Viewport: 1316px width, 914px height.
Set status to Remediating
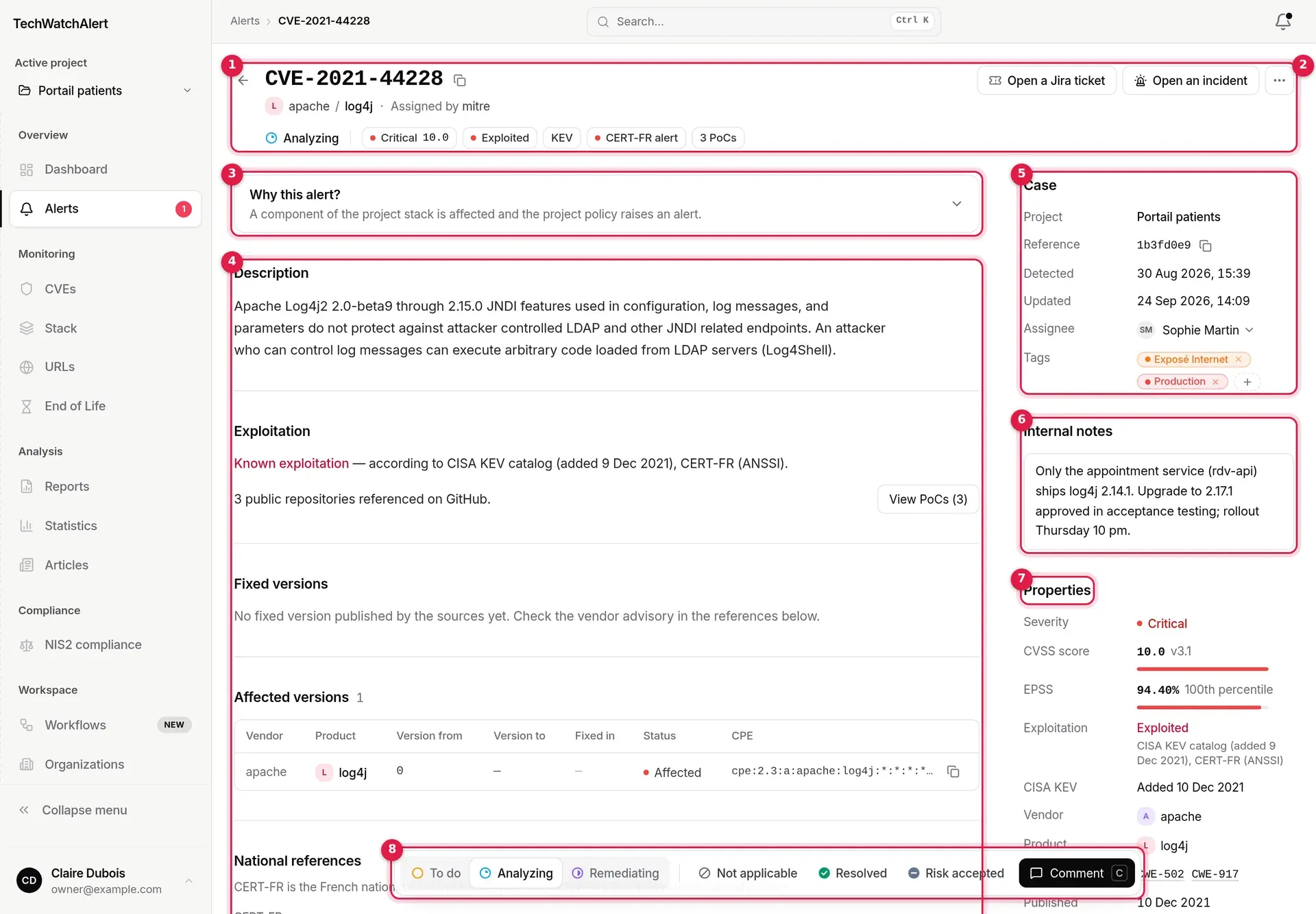coord(616,873)
